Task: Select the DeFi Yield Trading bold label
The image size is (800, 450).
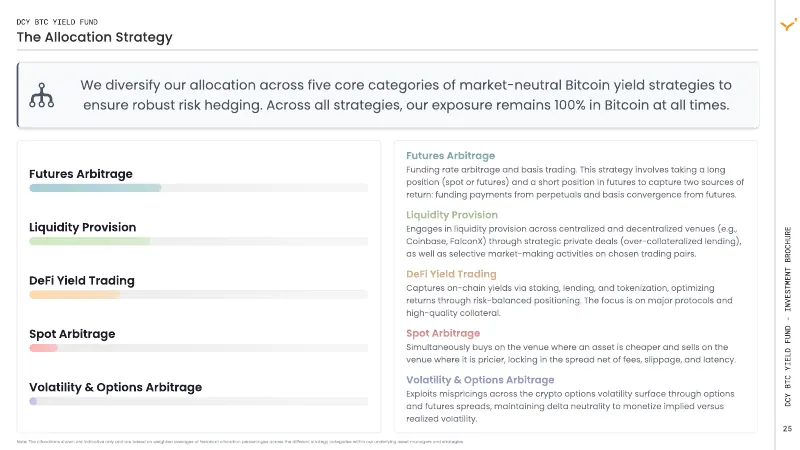Action: tap(82, 281)
